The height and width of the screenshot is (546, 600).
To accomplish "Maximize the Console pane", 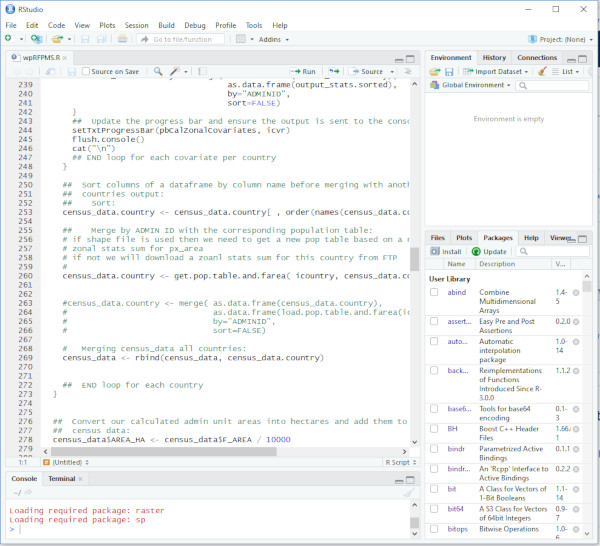I will coord(410,480).
